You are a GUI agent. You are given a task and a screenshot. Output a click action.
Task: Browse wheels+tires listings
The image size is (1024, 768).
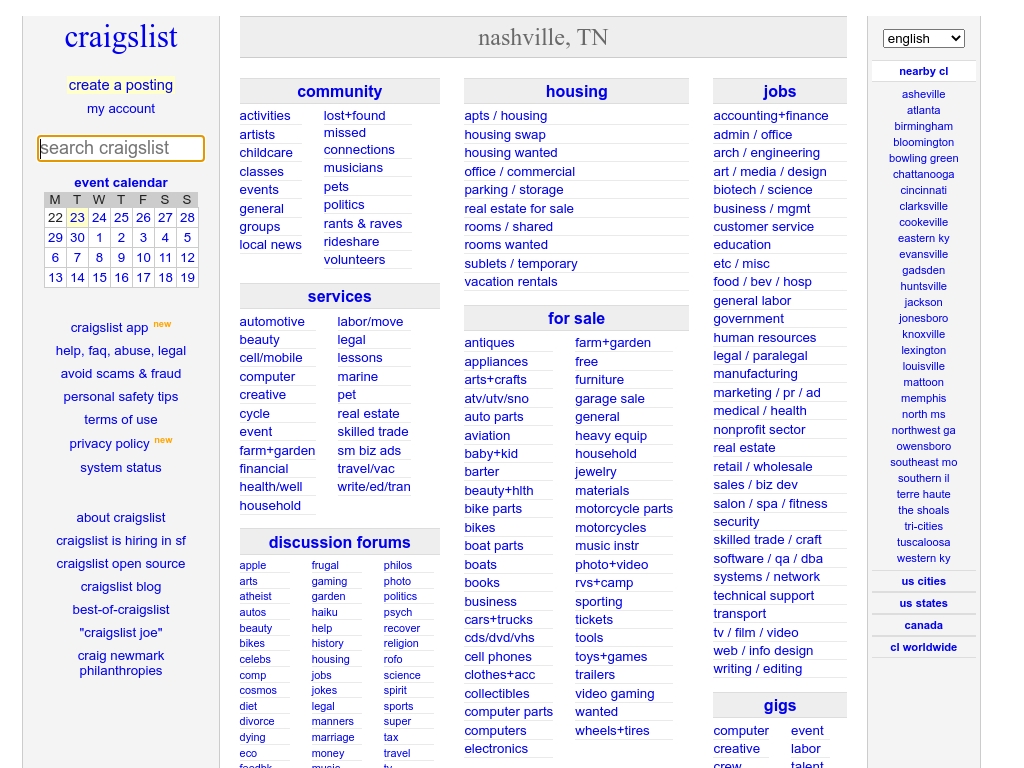tap(613, 731)
